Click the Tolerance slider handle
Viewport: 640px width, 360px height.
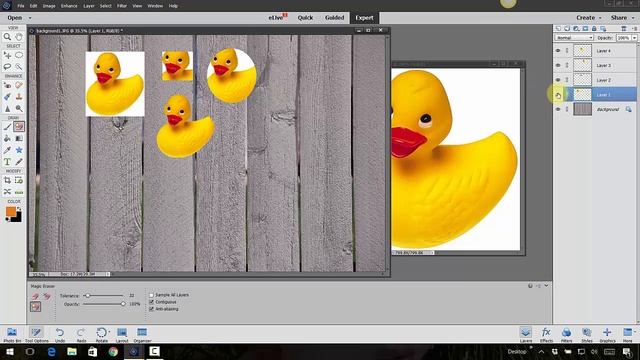click(87, 295)
